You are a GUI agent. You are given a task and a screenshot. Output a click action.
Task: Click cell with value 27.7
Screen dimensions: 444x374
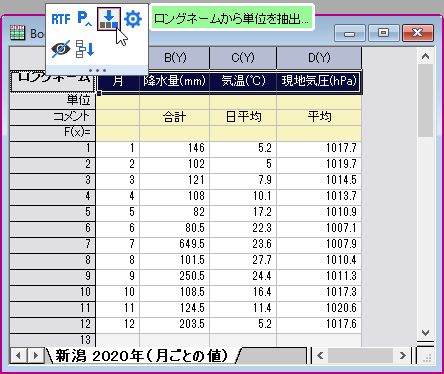[243, 260]
